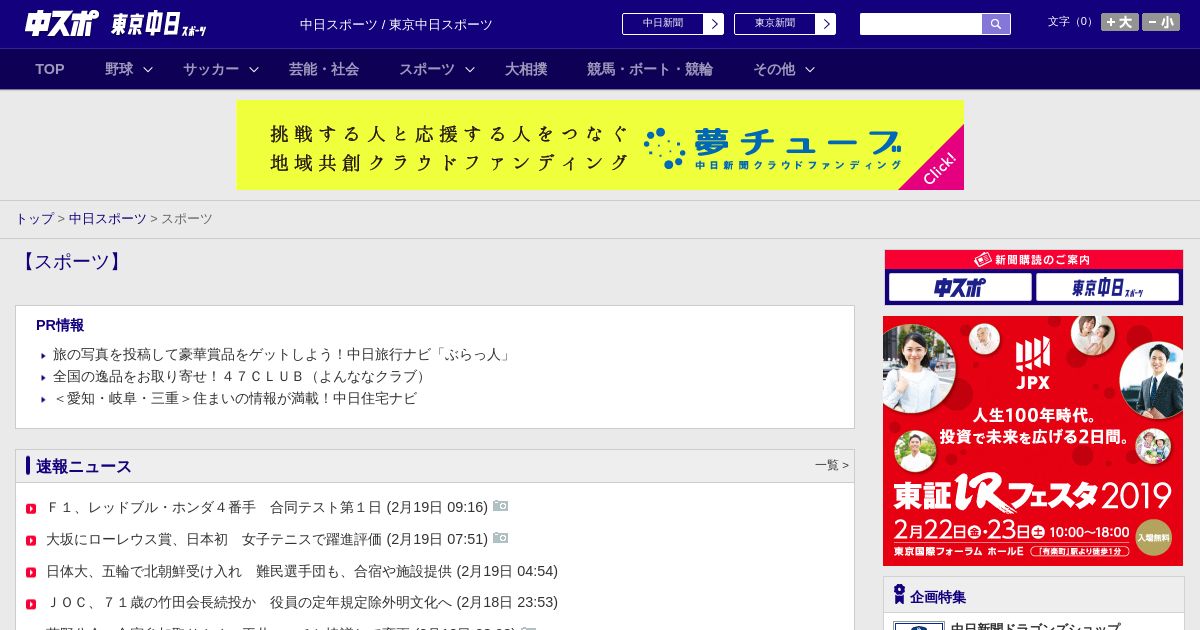
Task: Click red bullet icon for ＪＯＣ article
Action: (x=31, y=604)
